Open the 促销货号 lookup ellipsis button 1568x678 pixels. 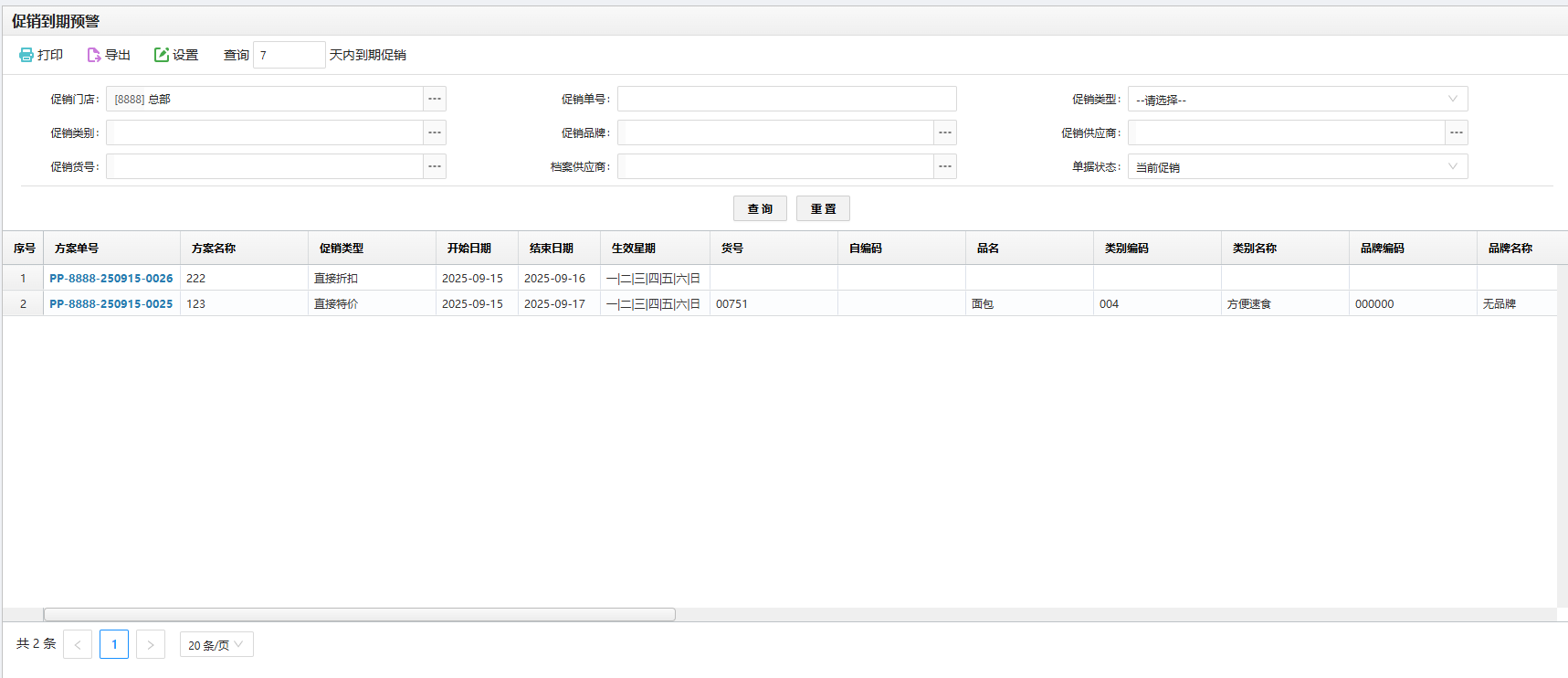(435, 166)
